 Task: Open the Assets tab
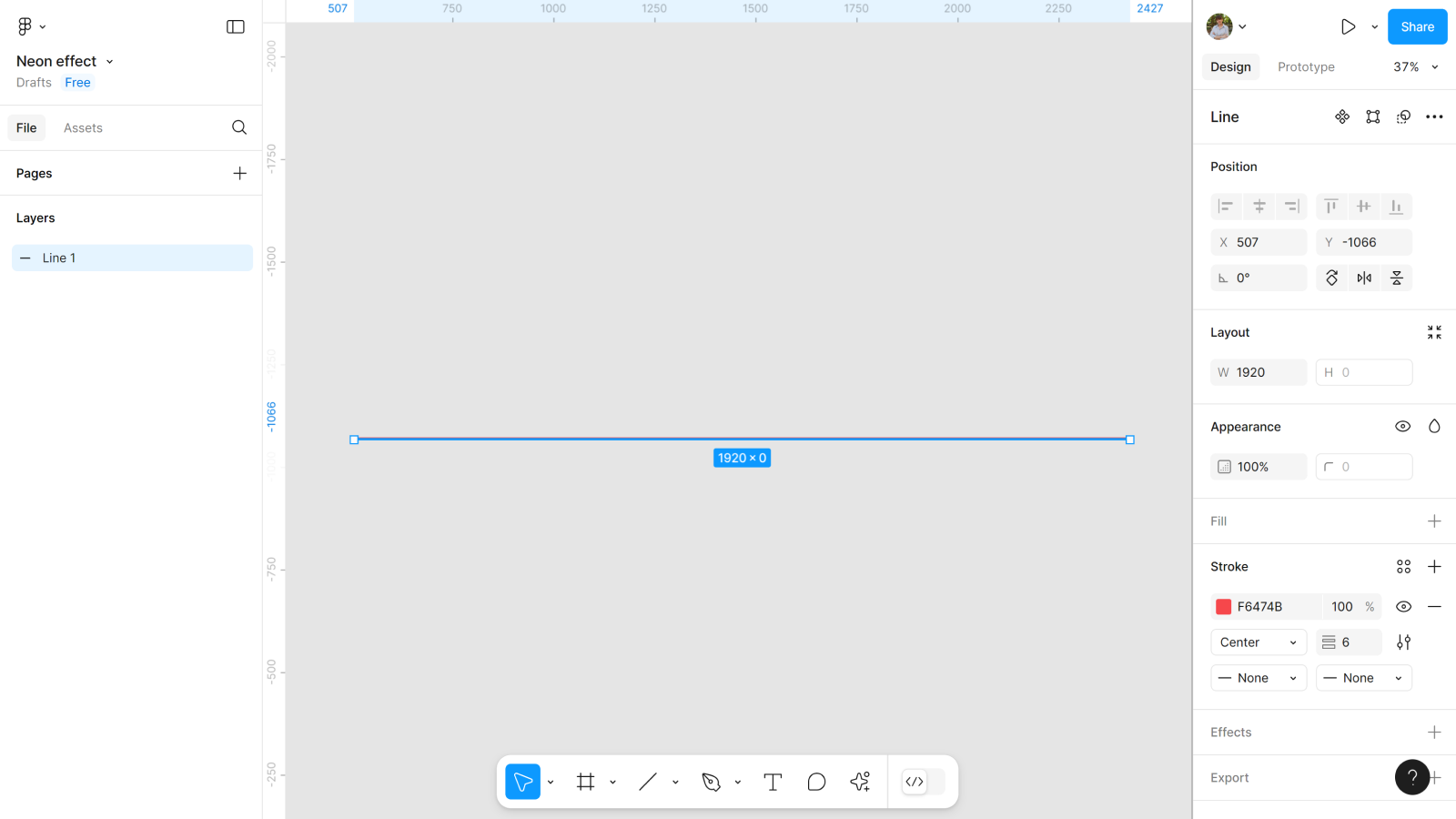click(83, 128)
